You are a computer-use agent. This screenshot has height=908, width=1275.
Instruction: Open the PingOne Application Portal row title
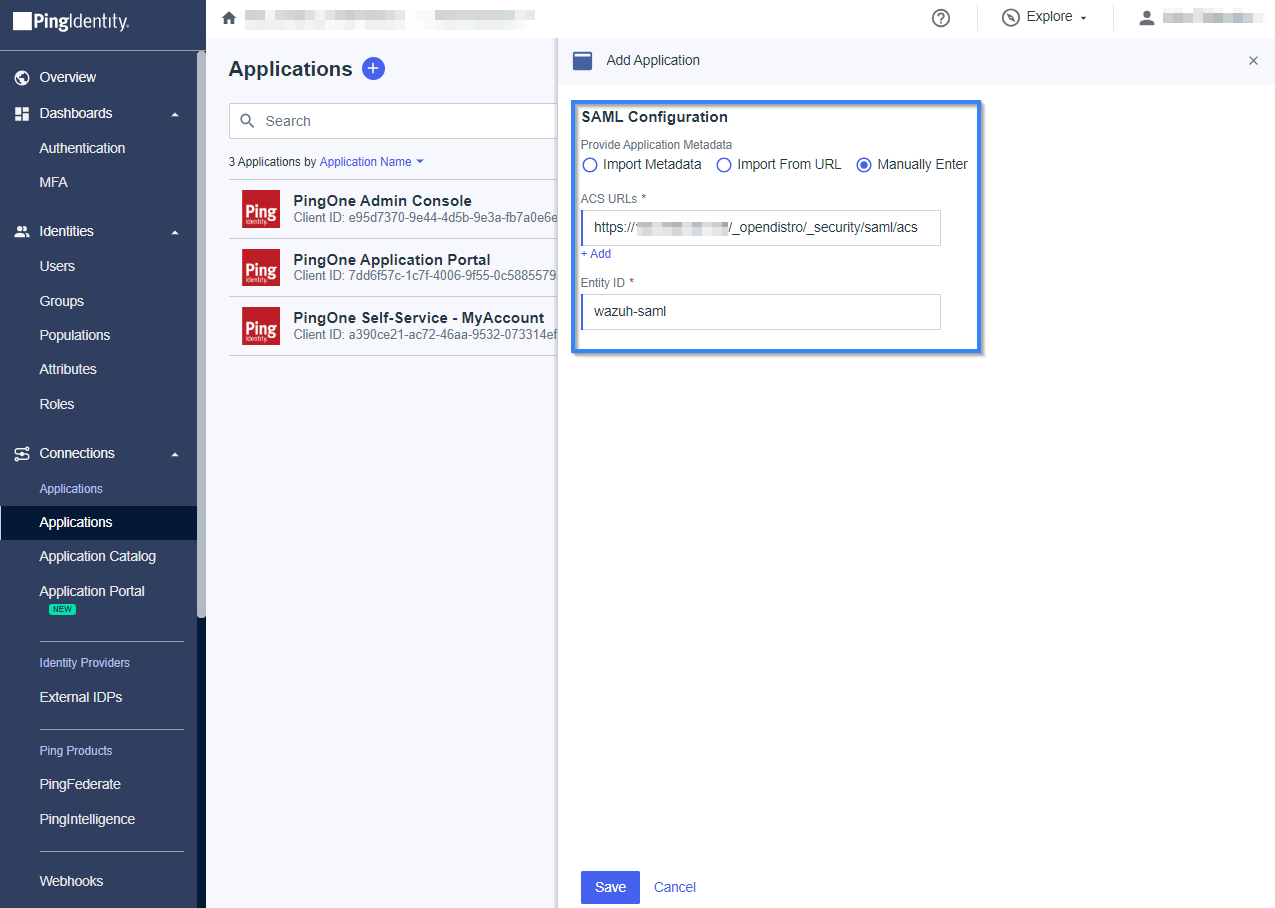tap(392, 260)
